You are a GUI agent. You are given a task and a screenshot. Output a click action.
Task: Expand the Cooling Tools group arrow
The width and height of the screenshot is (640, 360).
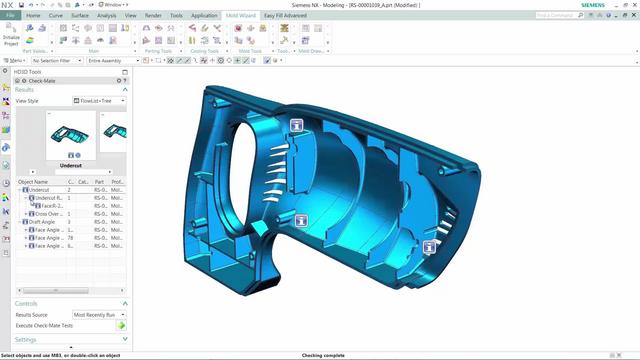(227, 51)
